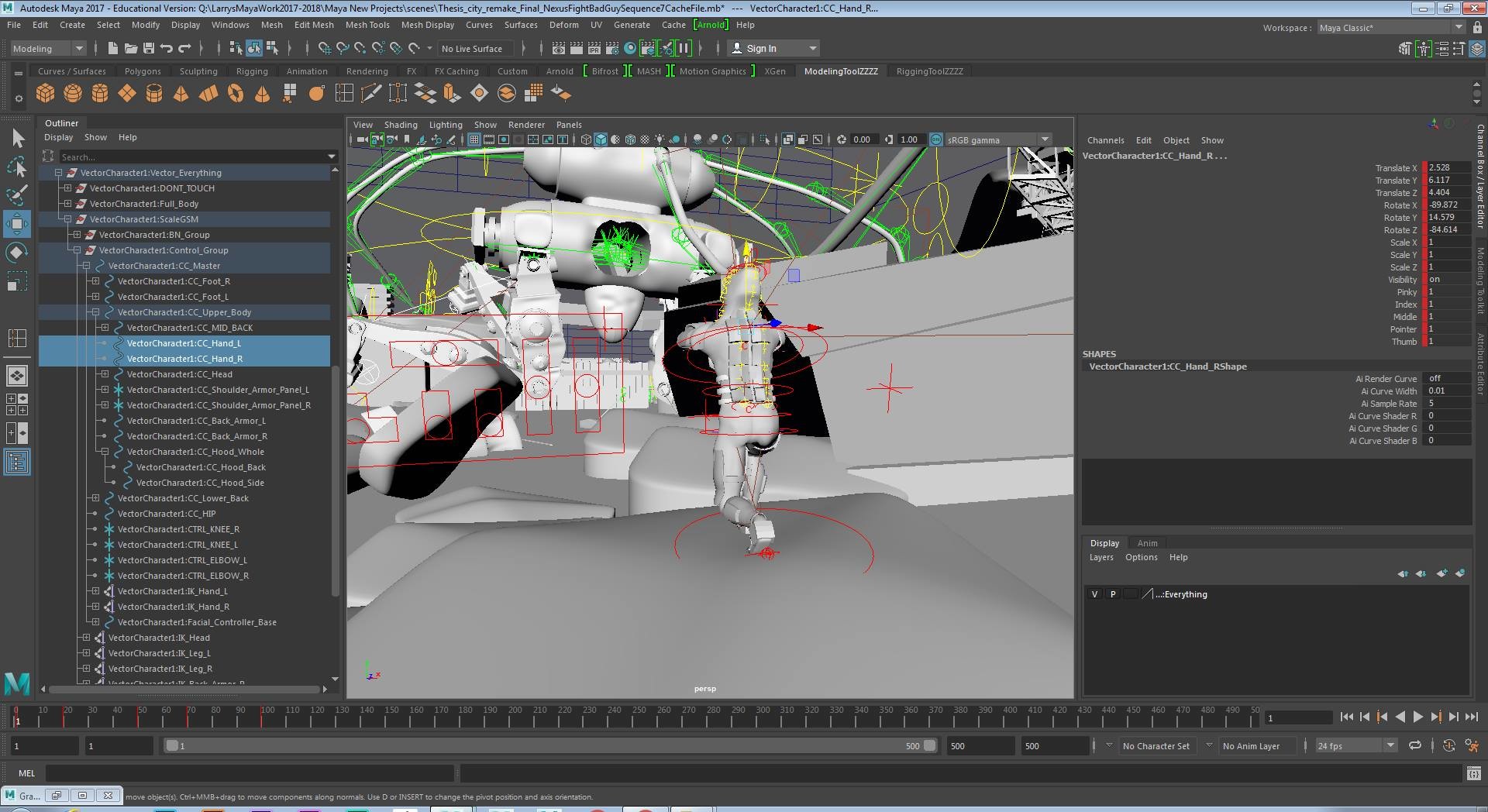Screen dimensions: 1488x812
Task: Click the play forwards button
Action: (x=1417, y=717)
